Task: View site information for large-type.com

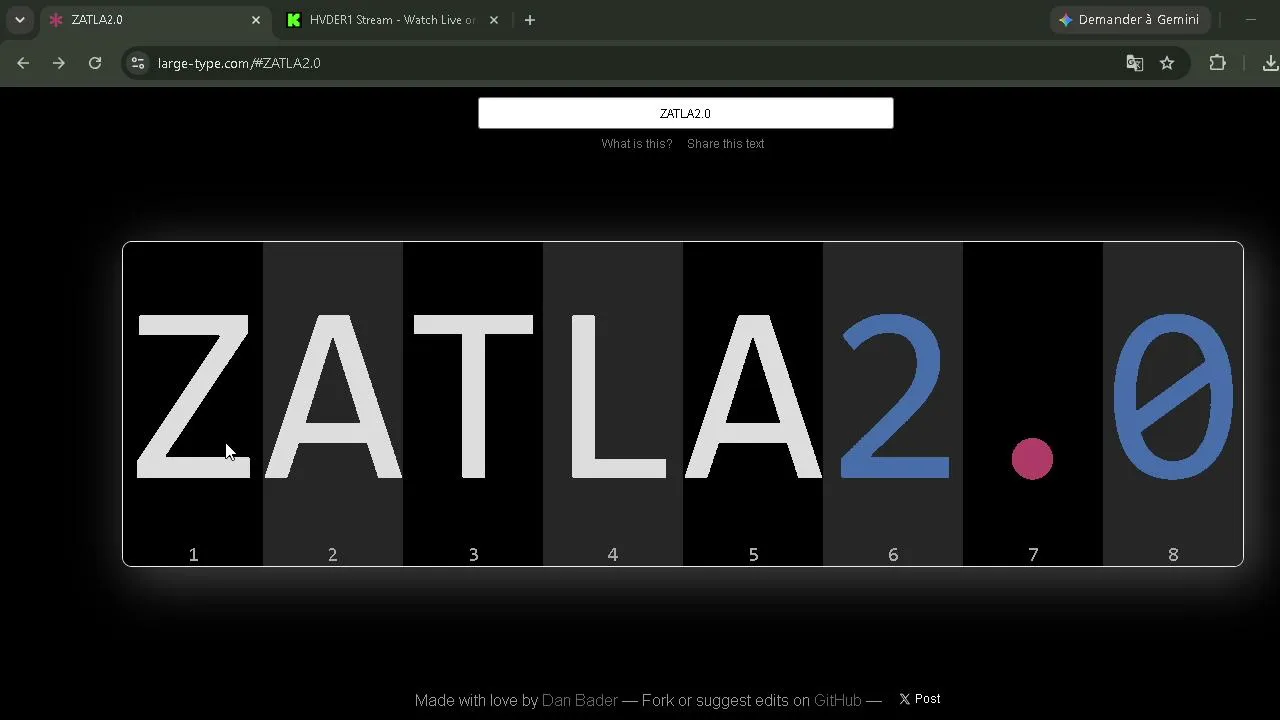Action: pos(138,63)
